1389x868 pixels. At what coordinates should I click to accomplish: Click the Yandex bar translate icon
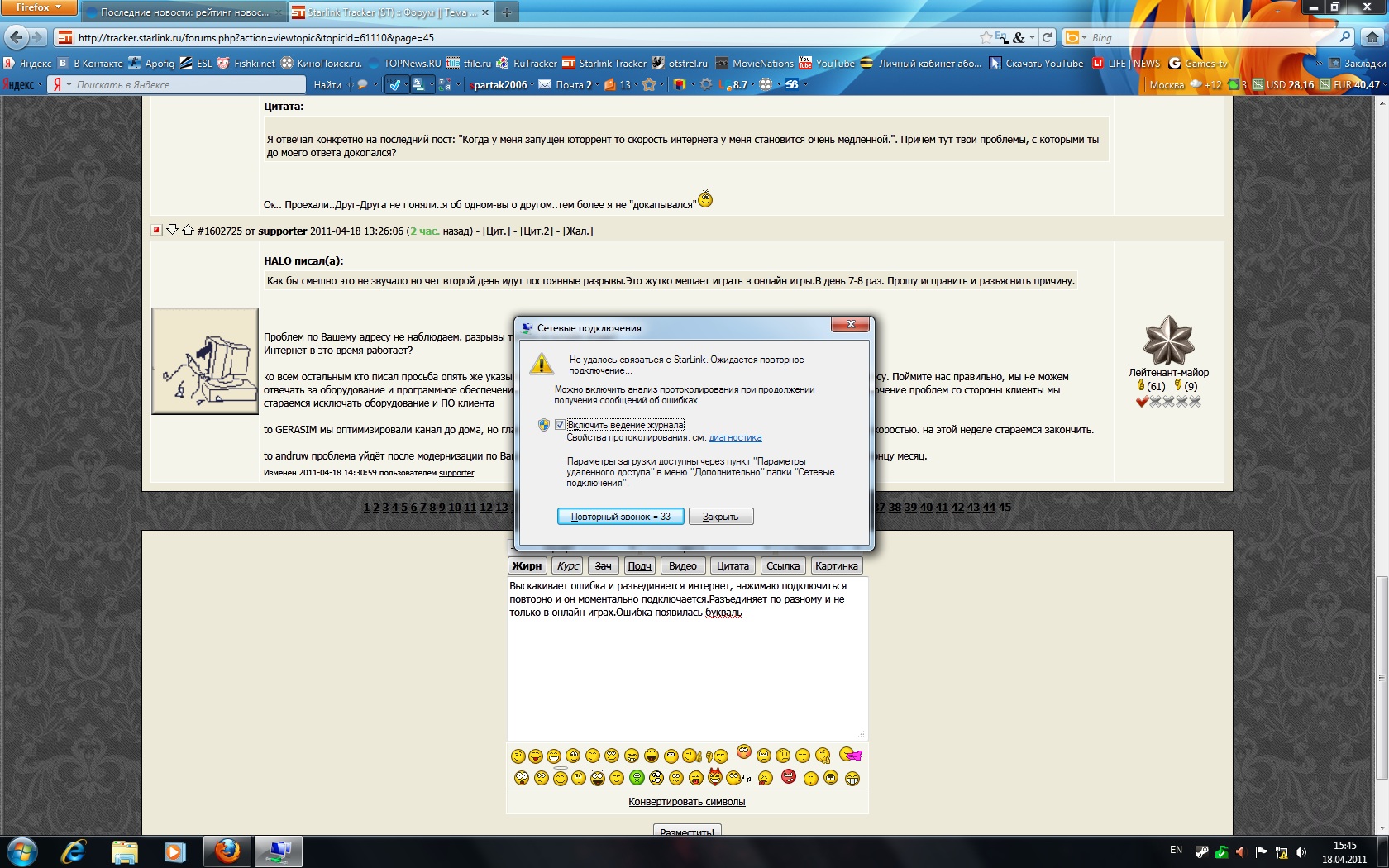click(420, 84)
